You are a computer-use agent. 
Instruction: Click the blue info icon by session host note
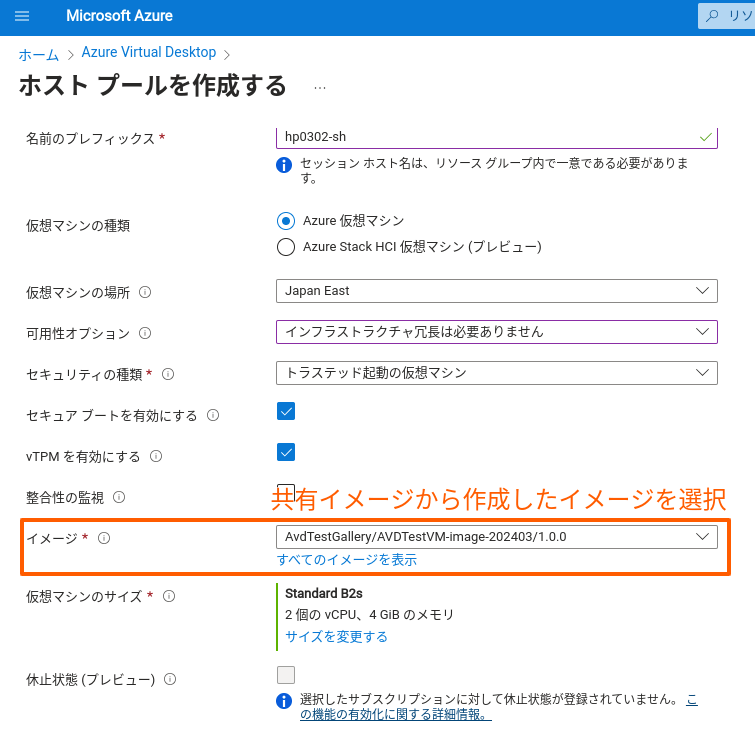pos(284,165)
